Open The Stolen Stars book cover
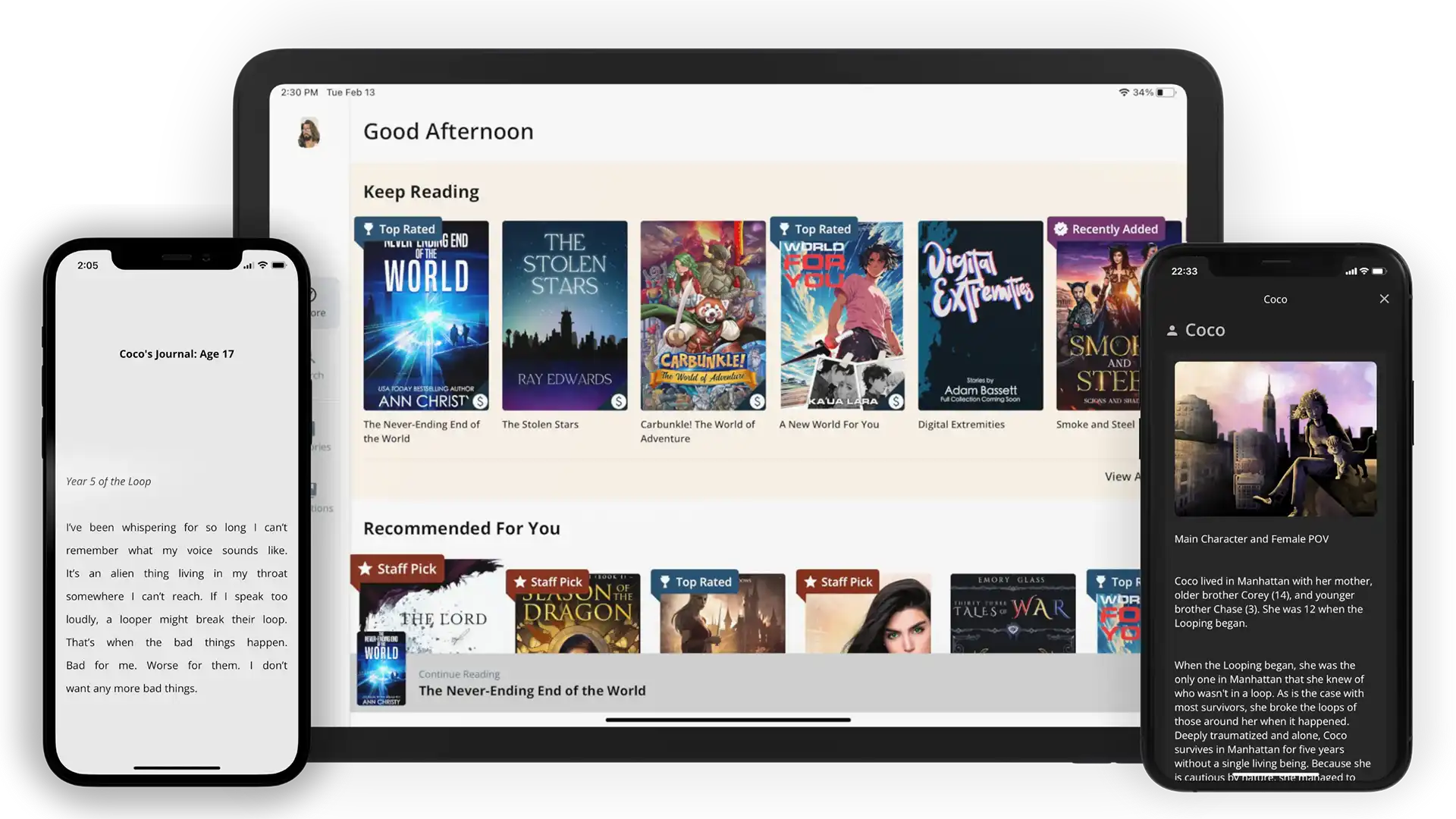1456x819 pixels. (564, 315)
